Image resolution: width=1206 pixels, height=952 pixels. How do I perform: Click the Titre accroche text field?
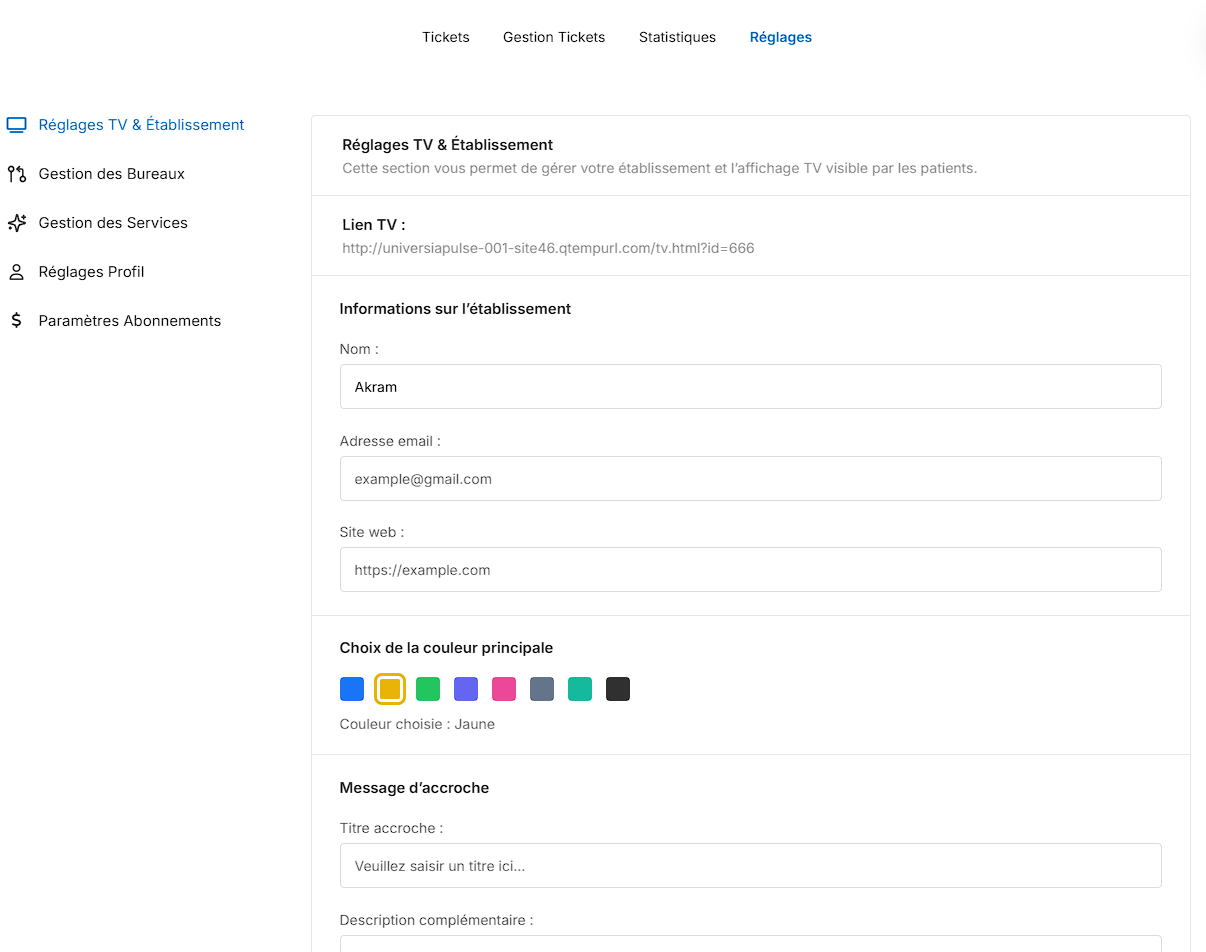pyautogui.click(x=750, y=866)
